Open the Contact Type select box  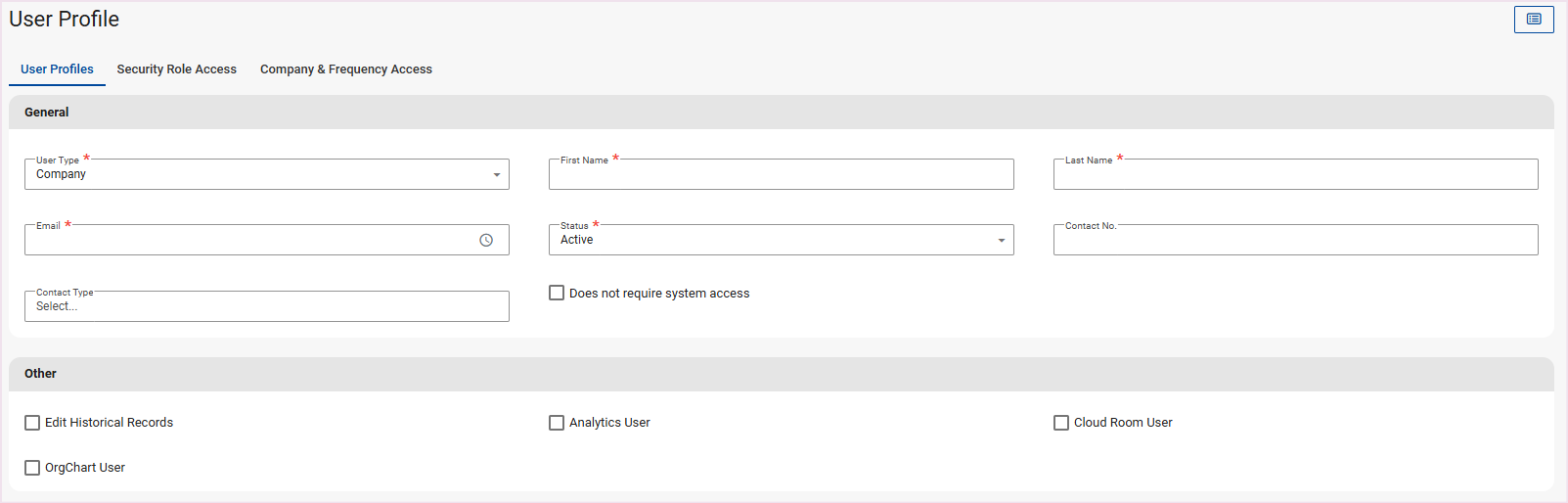266,306
